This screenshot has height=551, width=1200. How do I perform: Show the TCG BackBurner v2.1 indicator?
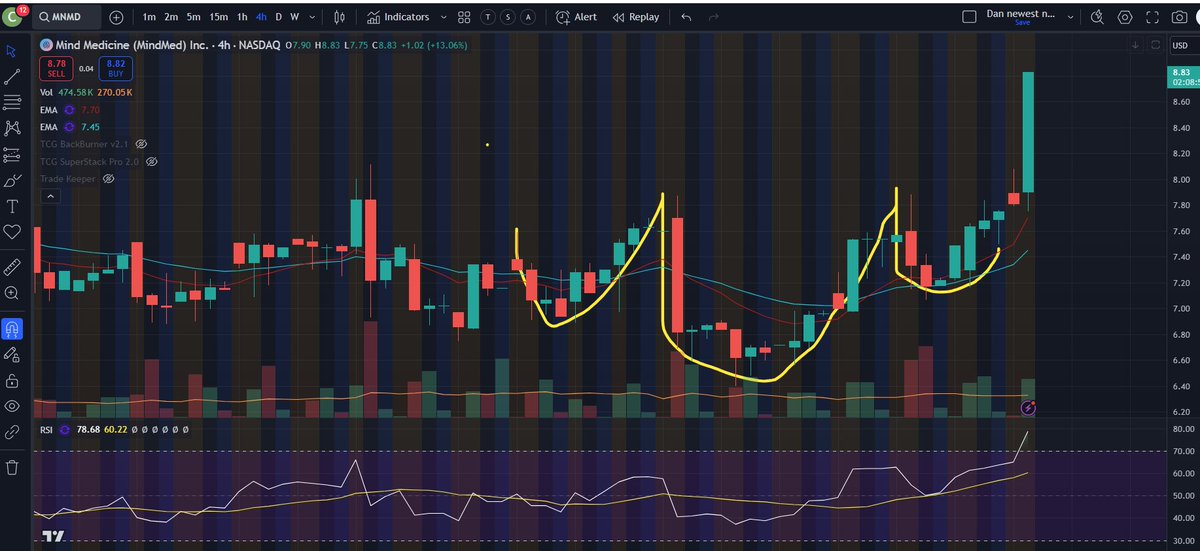coord(142,144)
